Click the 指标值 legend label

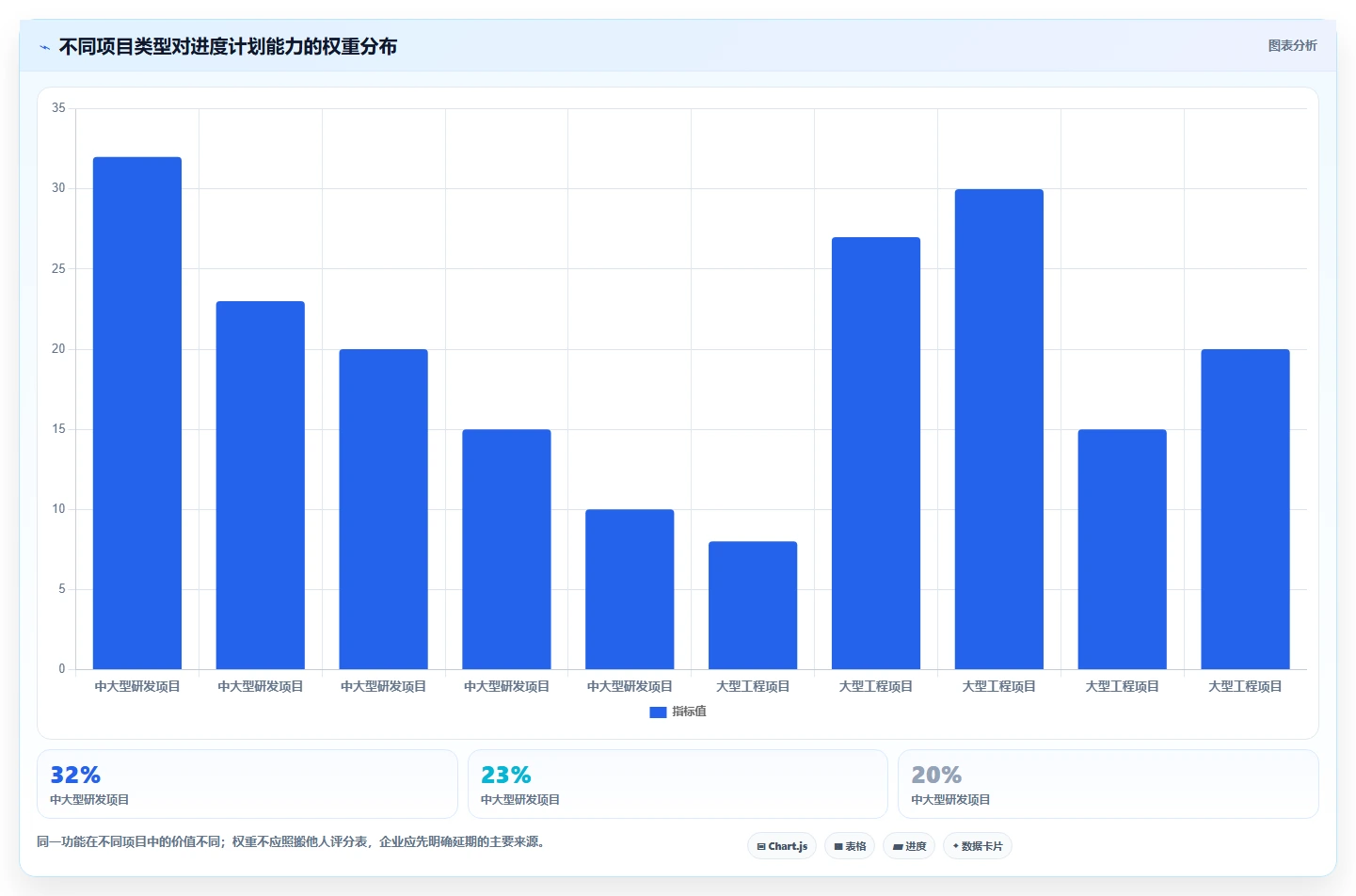tap(689, 712)
